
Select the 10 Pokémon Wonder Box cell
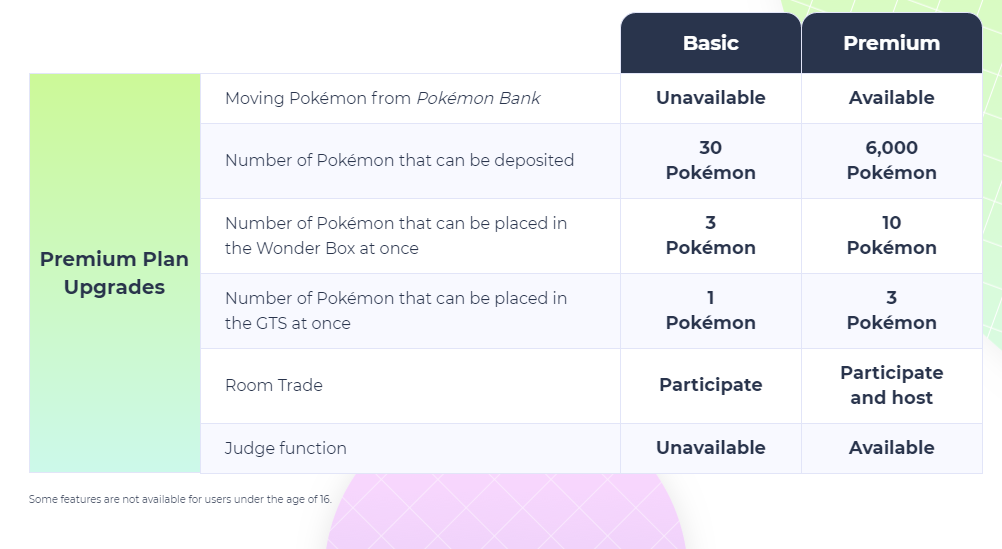click(x=891, y=236)
